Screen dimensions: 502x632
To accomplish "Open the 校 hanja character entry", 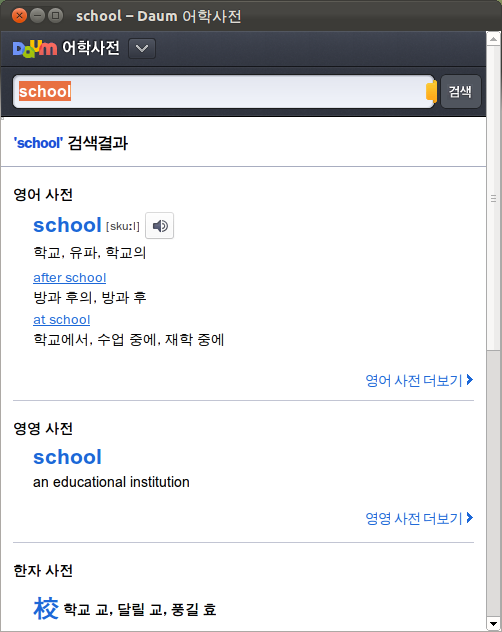I will click(x=46, y=609).
